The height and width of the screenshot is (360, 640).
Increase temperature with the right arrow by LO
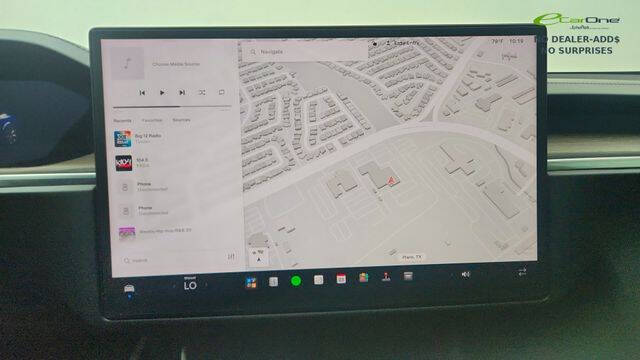tap(206, 285)
